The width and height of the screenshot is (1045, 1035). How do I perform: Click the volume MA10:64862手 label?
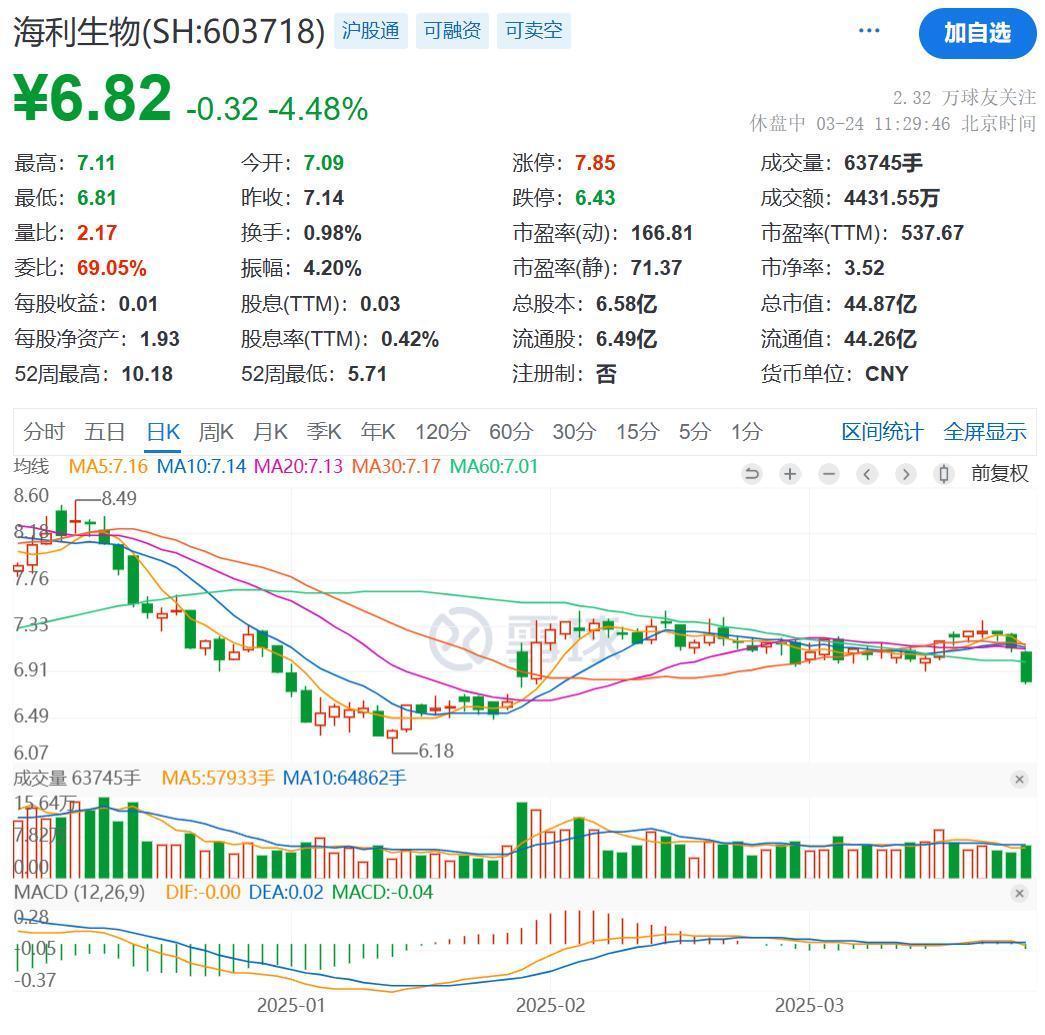345,778
